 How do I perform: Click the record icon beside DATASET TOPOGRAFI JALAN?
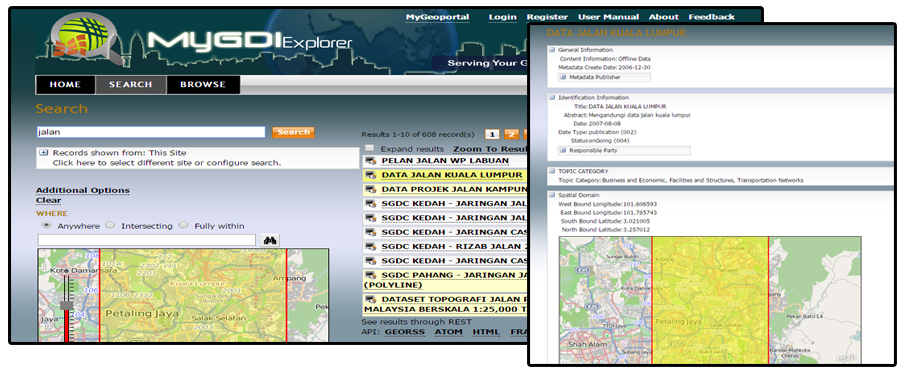[x=371, y=299]
